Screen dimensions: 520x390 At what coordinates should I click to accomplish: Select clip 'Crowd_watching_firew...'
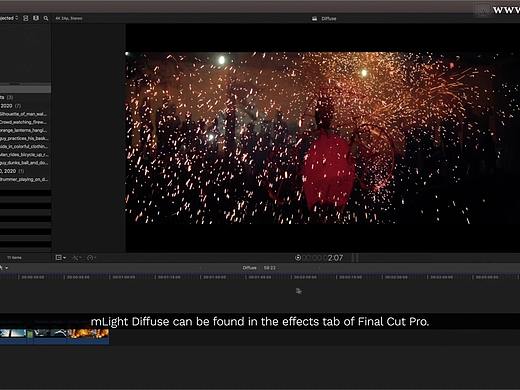pyautogui.click(x=23, y=122)
